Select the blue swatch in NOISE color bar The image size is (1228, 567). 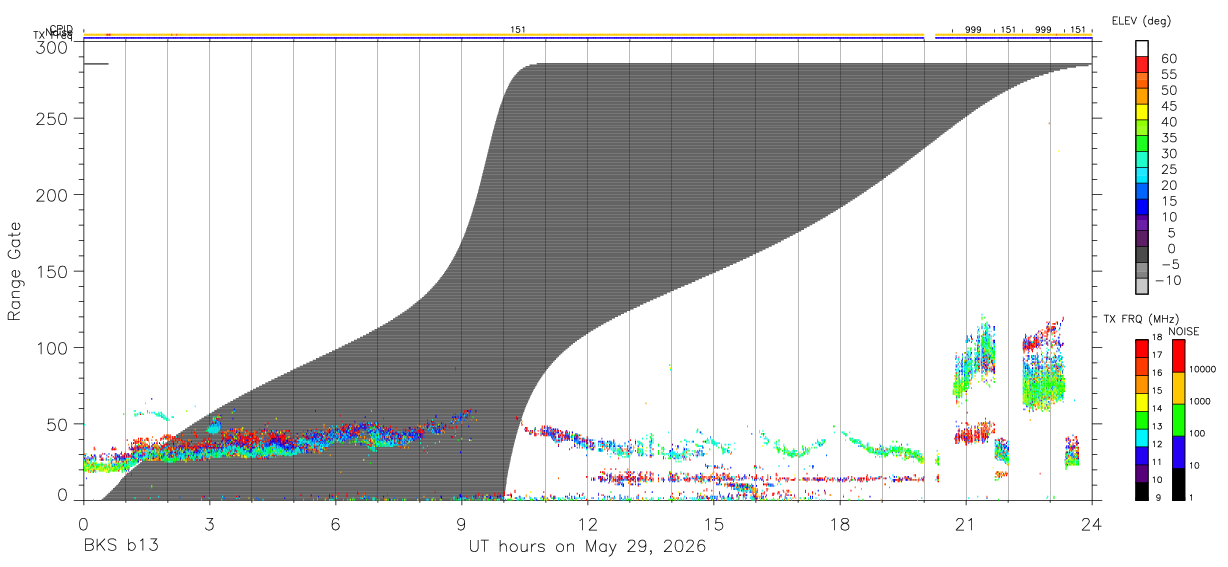click(1178, 452)
